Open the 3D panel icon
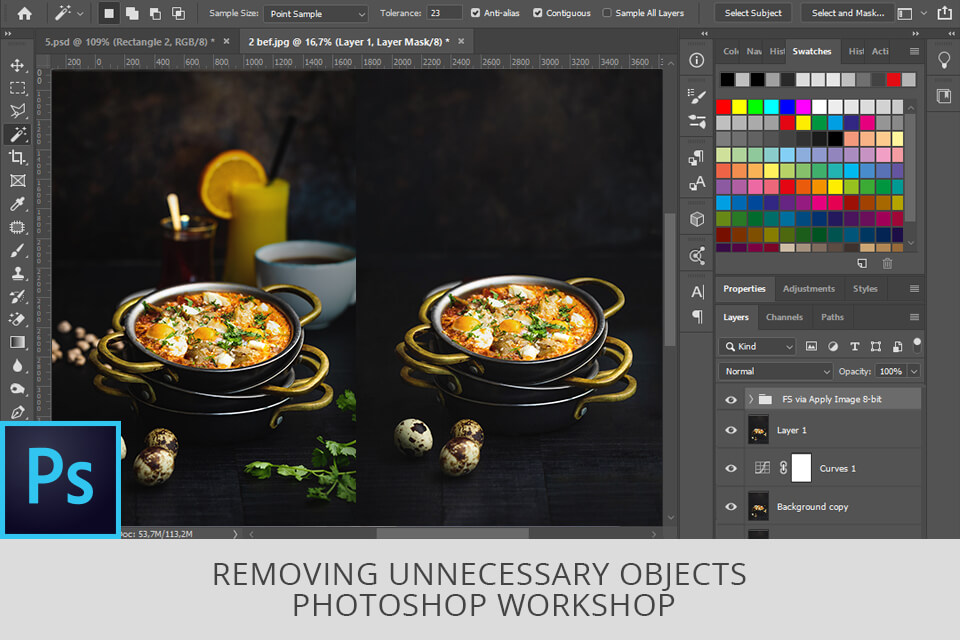The width and height of the screenshot is (960, 640). [697, 219]
